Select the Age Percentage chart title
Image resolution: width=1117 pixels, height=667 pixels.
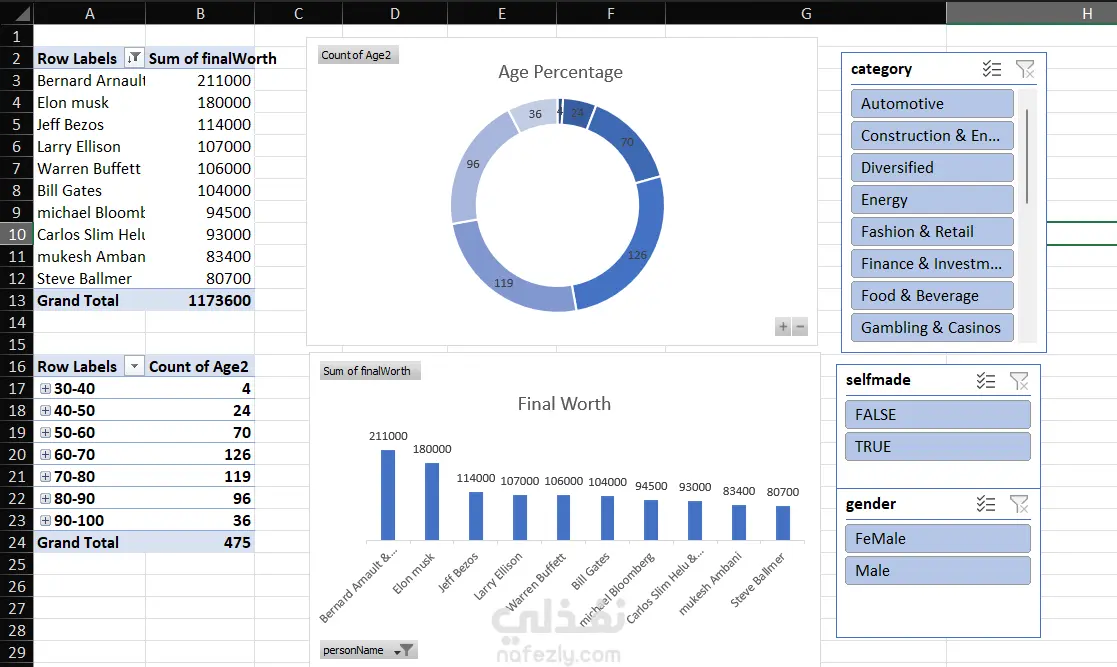561,72
